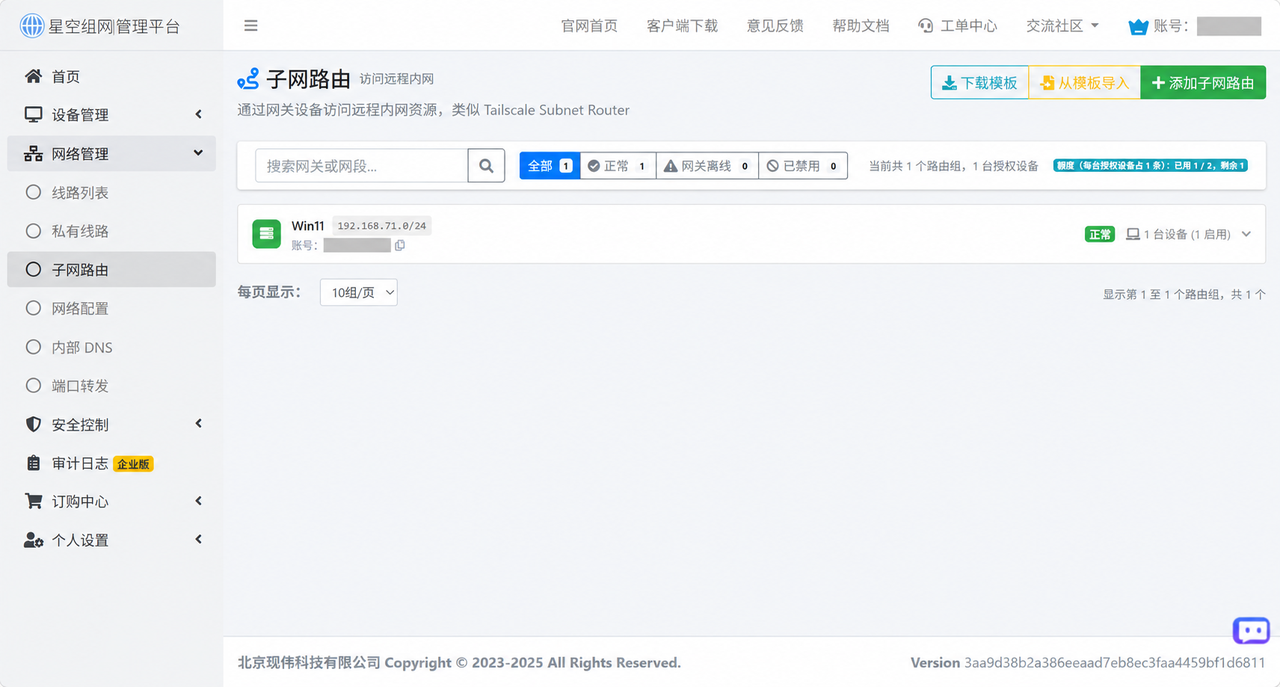Click the house icon for 首页
This screenshot has height=687, width=1280.
click(34, 76)
